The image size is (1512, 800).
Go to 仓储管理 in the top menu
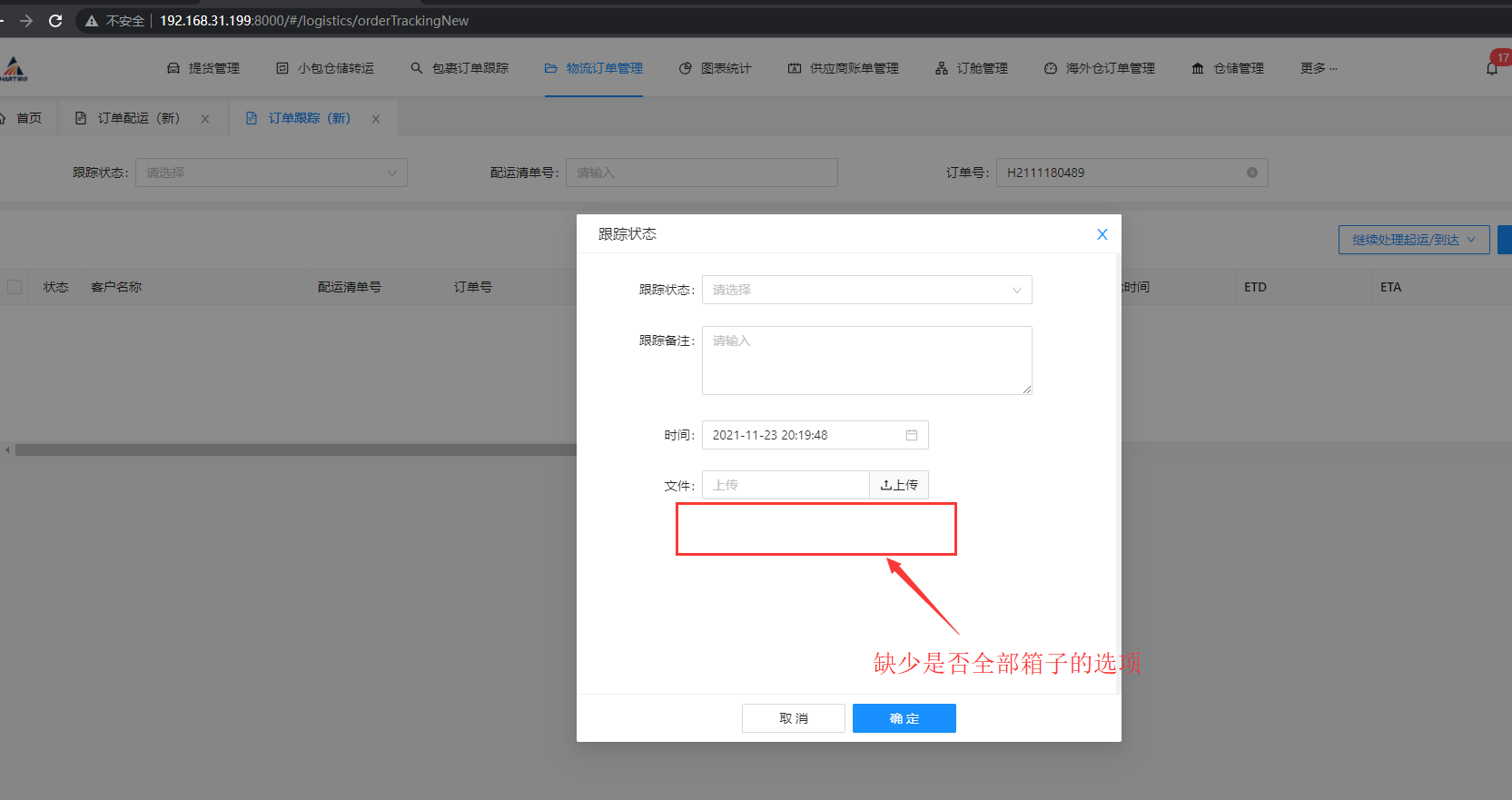[x=1228, y=68]
